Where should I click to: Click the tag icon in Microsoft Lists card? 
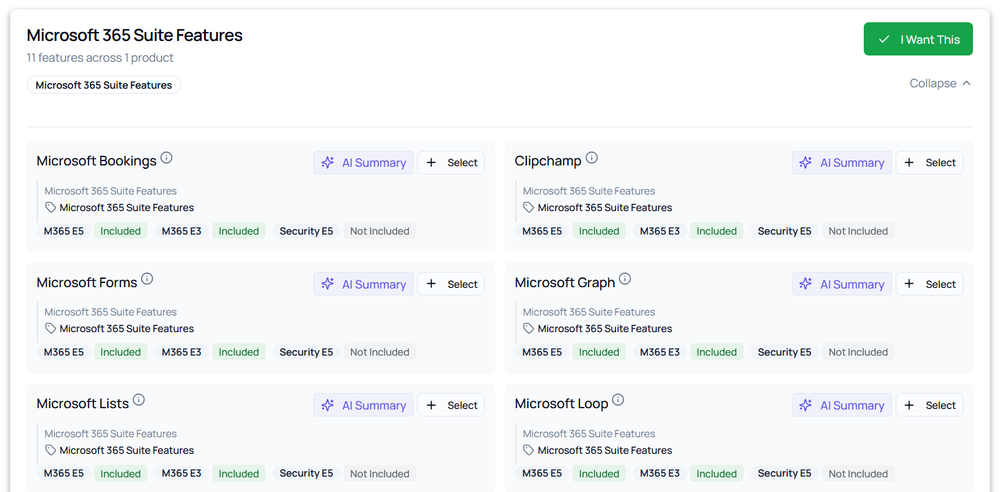[x=50, y=450]
